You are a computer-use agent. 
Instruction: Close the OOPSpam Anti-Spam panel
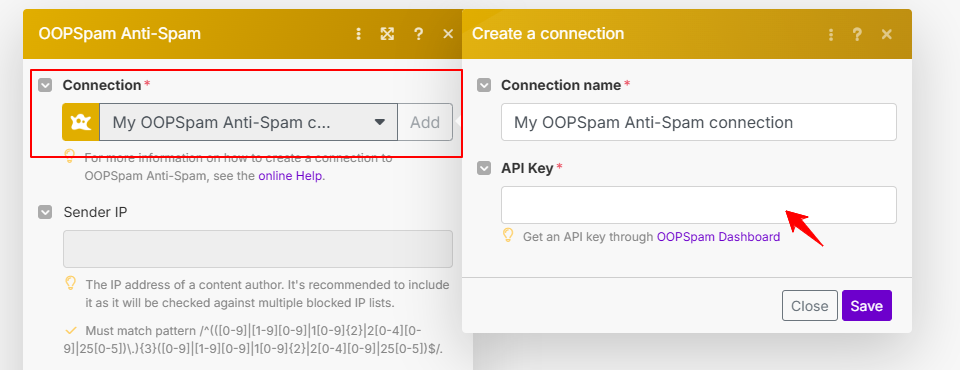(448, 34)
